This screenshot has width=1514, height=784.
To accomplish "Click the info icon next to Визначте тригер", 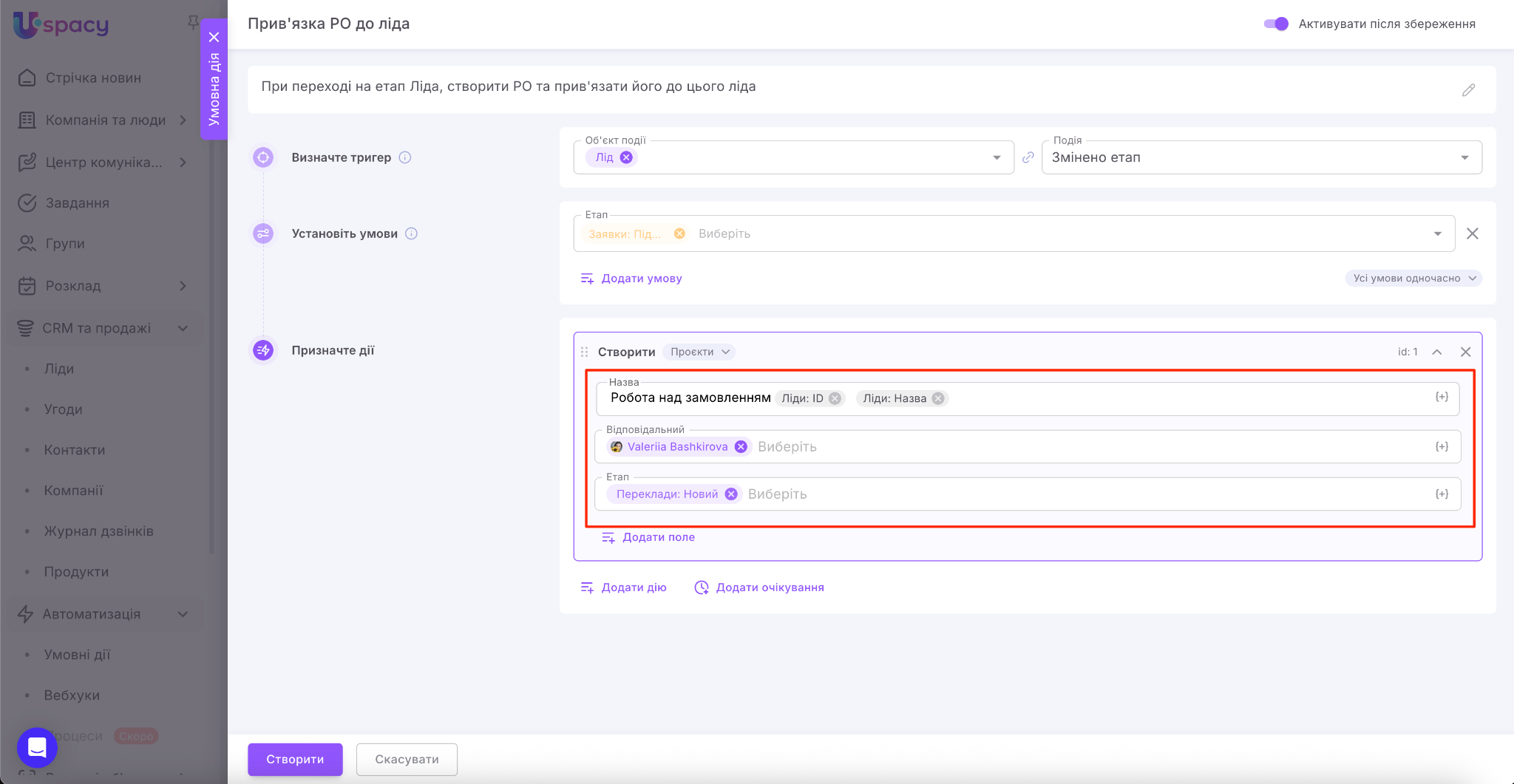I will [405, 157].
